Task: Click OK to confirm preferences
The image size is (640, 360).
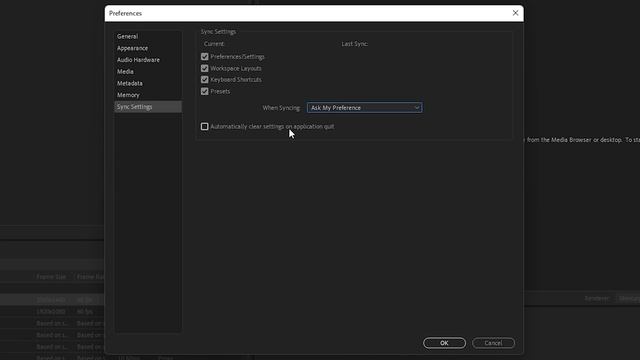Action: (x=444, y=343)
